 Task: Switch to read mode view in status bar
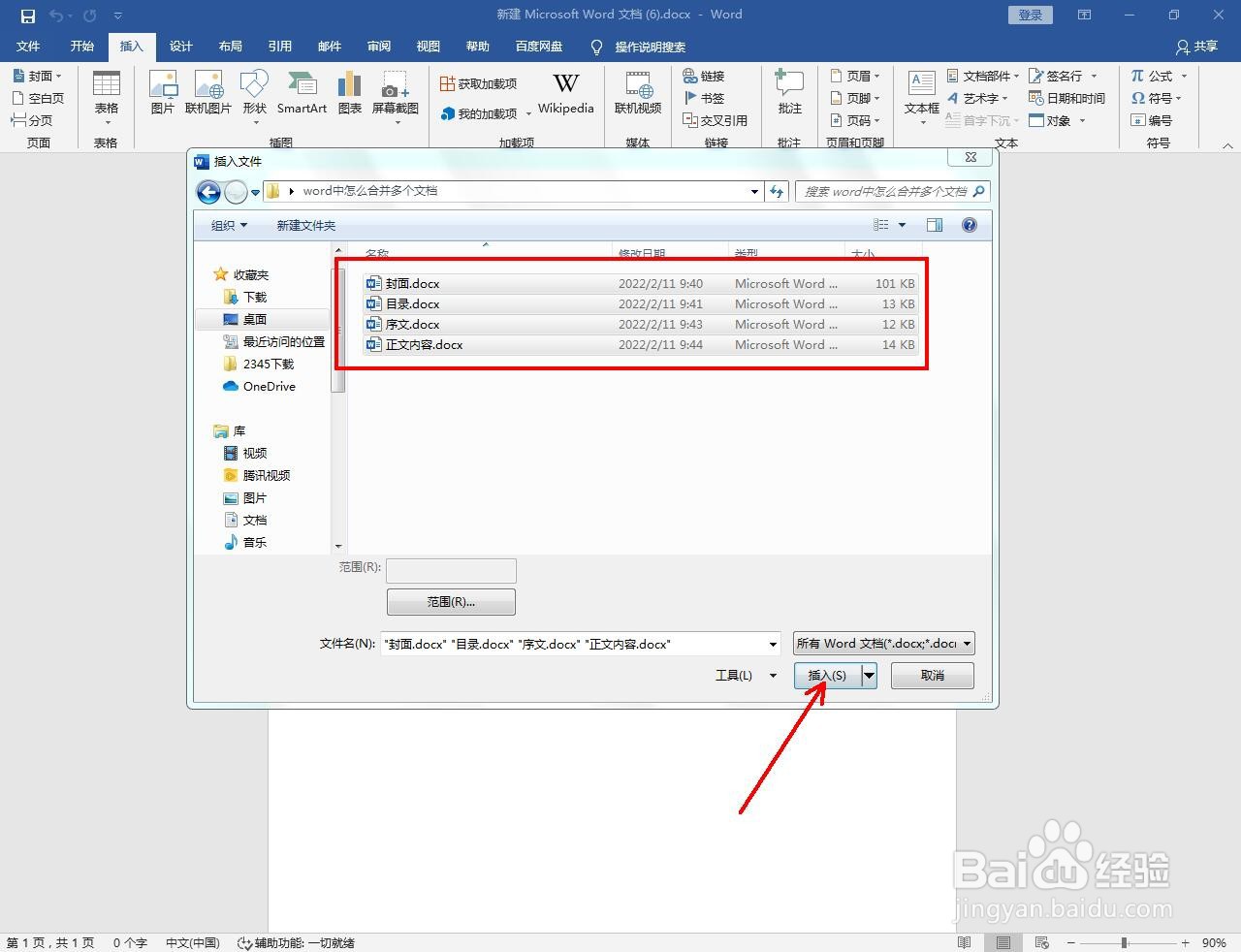click(x=964, y=942)
